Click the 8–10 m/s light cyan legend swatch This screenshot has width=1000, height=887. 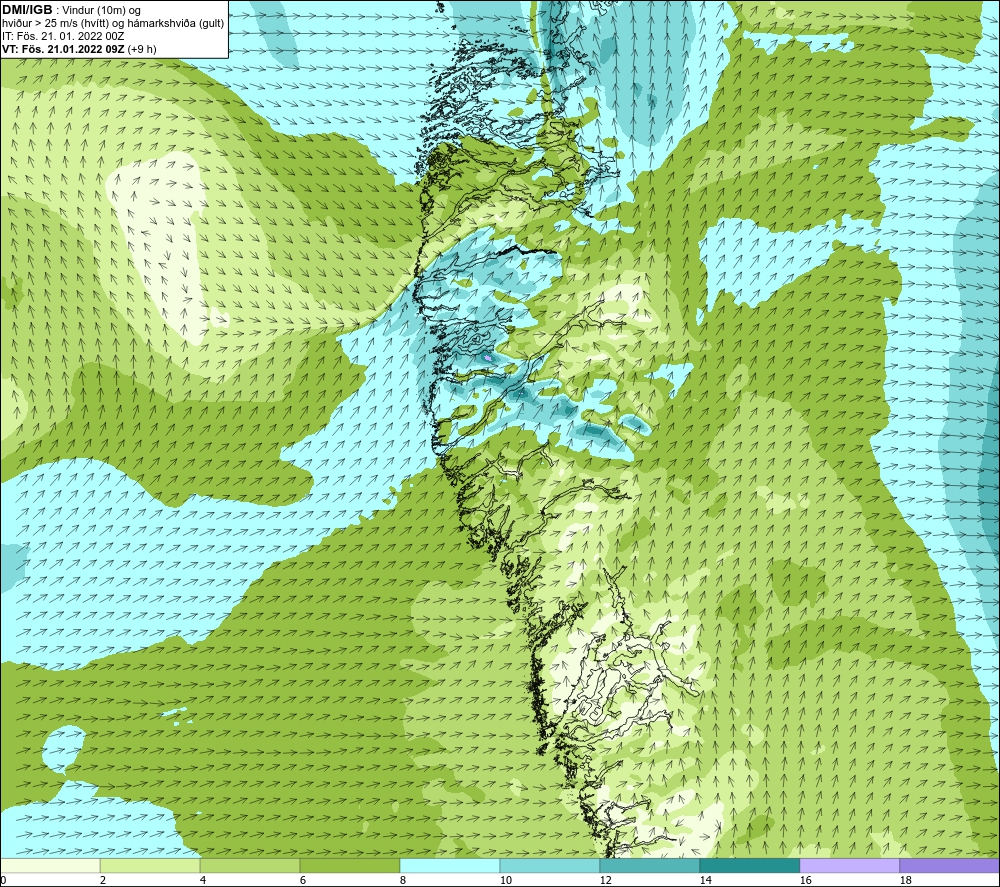(x=450, y=865)
